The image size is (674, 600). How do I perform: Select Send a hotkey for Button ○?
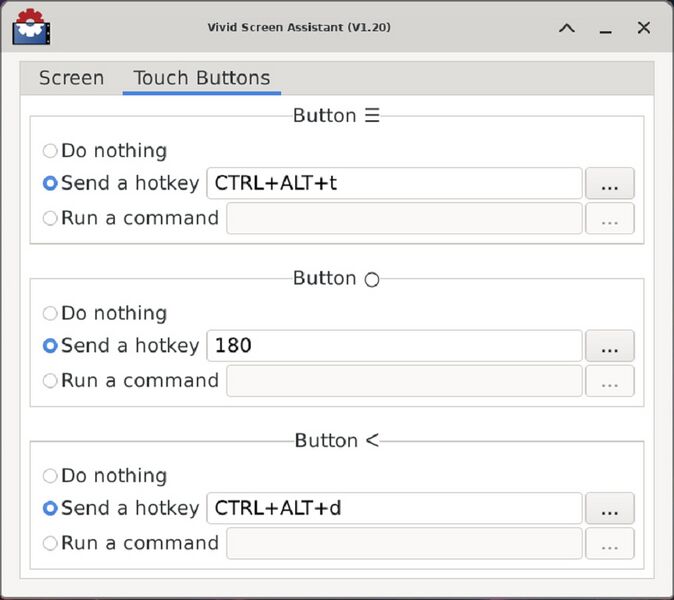click(x=50, y=347)
